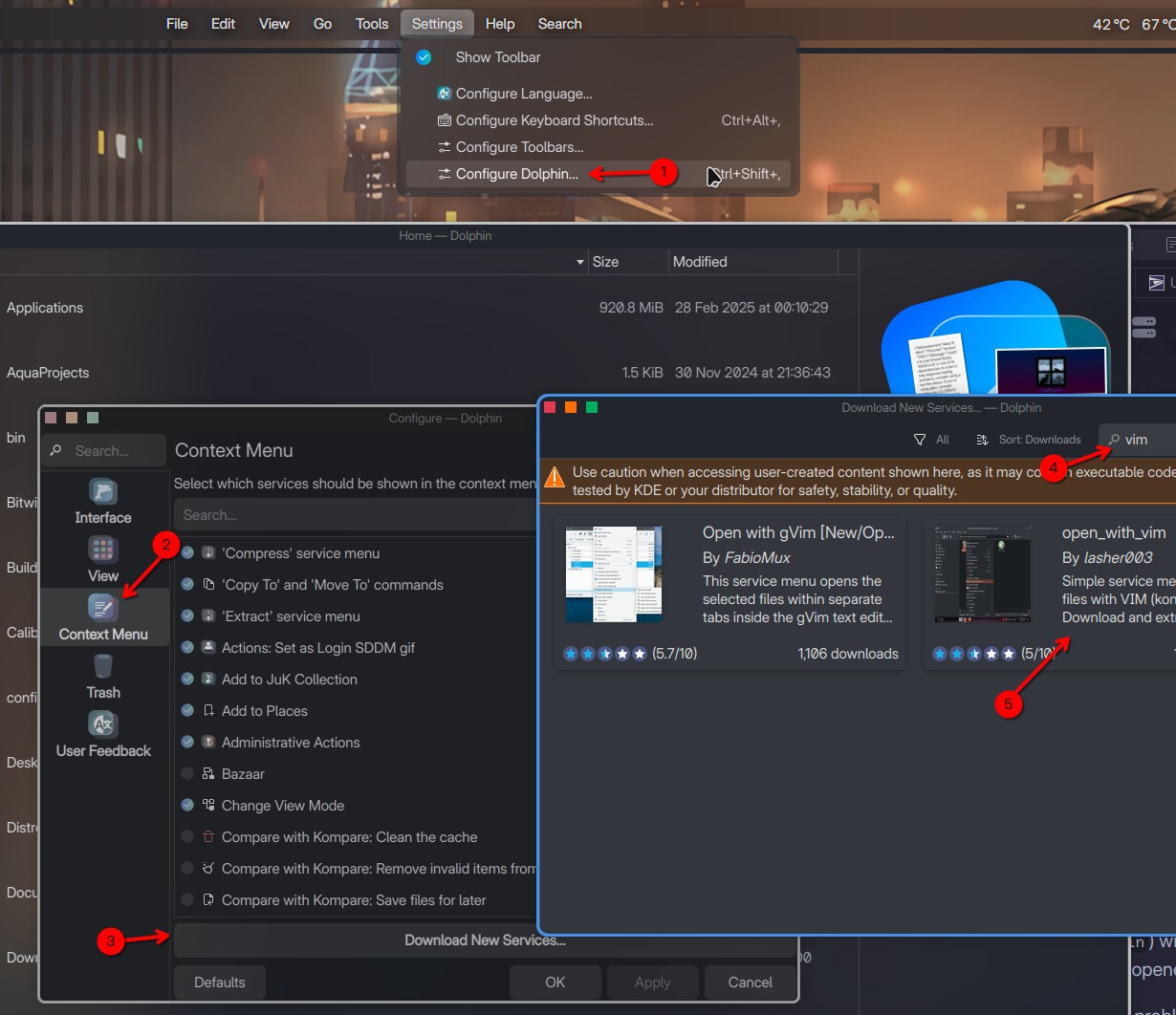Choose Configure Dolphin... from Settings menu
1176x1015 pixels.
pyautogui.click(x=599, y=174)
